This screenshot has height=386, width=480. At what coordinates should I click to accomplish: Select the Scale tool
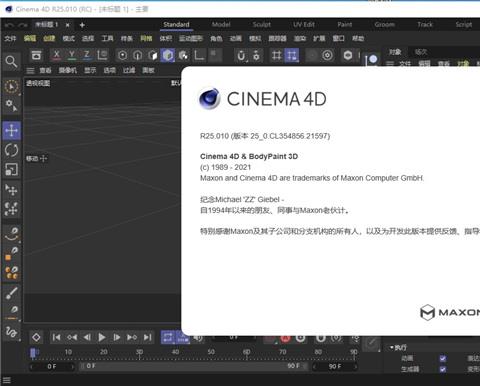[11, 170]
